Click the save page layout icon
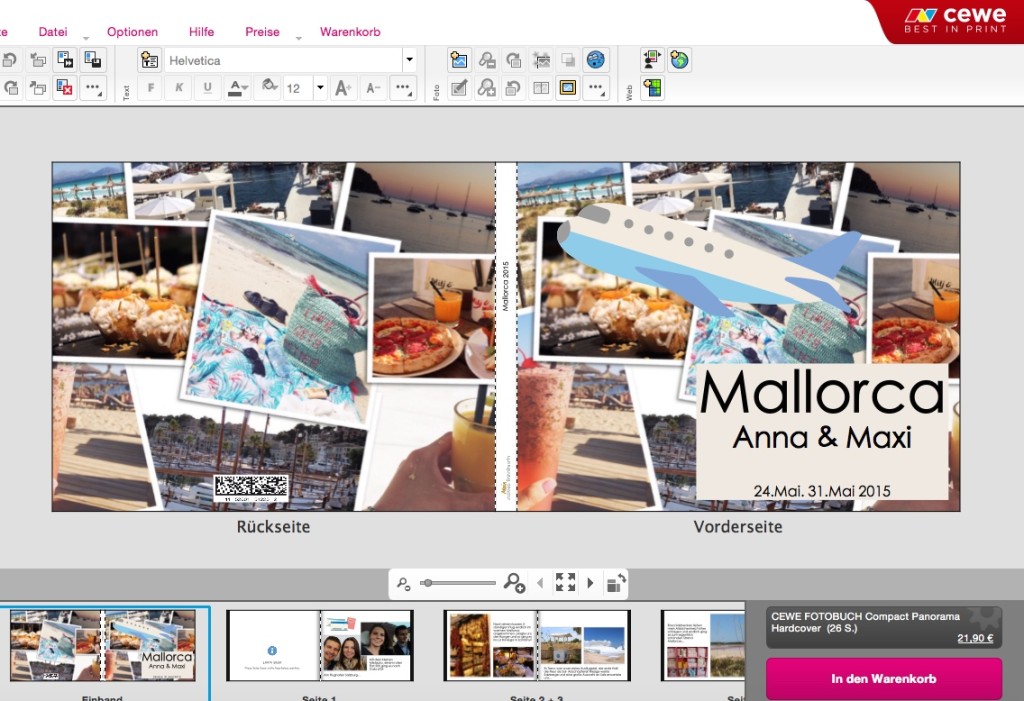The image size is (1024, 701). (93, 60)
